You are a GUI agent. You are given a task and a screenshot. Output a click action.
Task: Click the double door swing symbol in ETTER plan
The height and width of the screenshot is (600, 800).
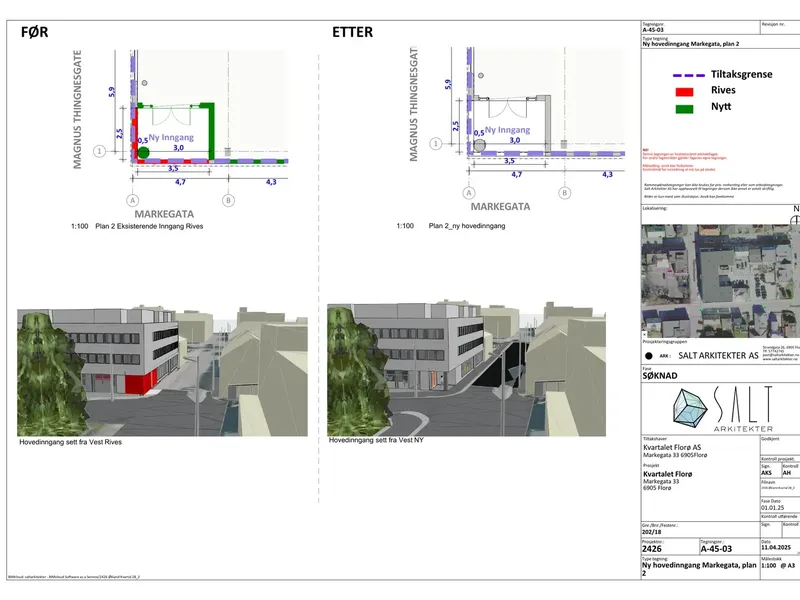pyautogui.click(x=507, y=108)
